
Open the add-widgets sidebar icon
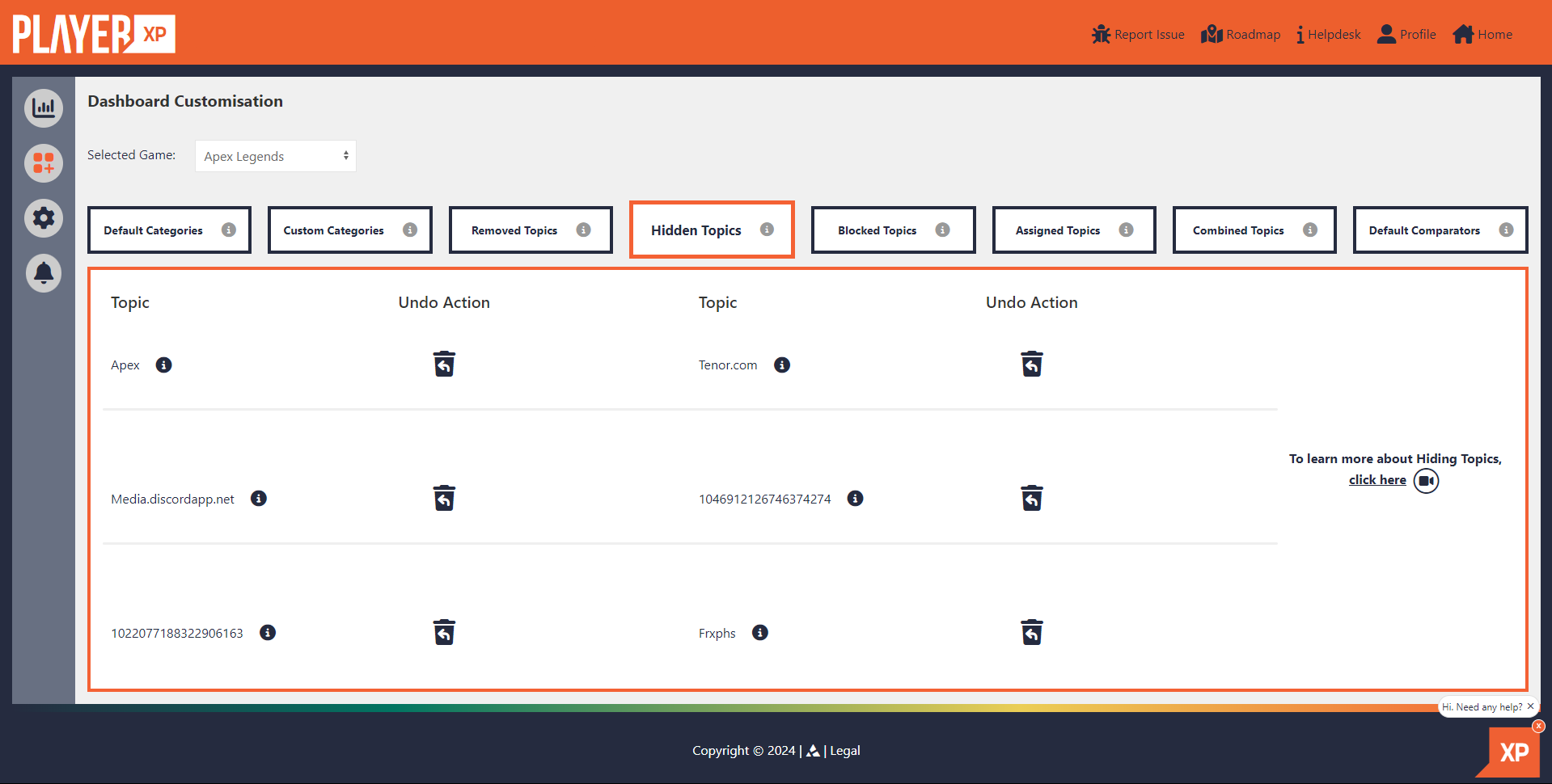click(44, 162)
